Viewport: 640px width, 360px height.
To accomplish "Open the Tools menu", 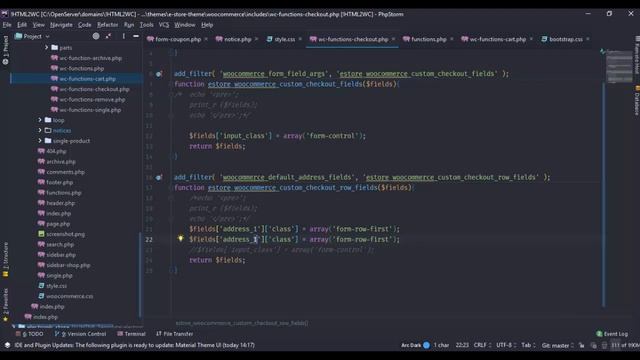I will click(147, 25).
